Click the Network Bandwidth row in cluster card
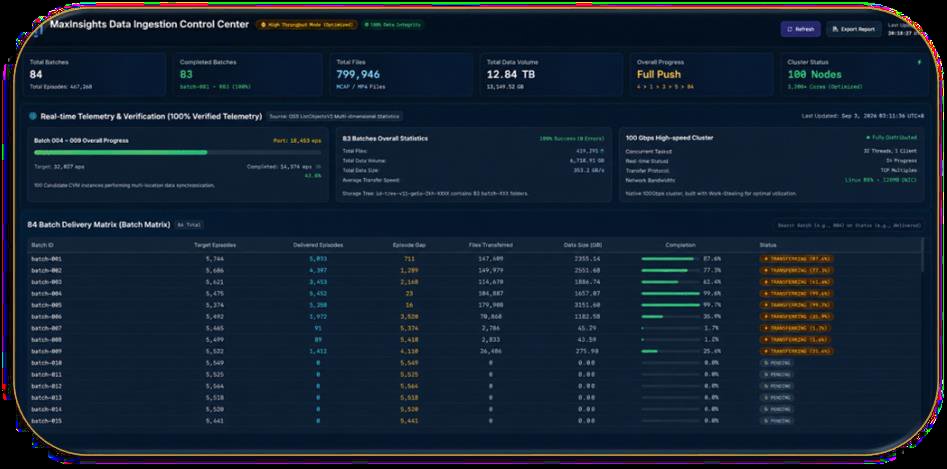This screenshot has width=947, height=469. click(771, 180)
